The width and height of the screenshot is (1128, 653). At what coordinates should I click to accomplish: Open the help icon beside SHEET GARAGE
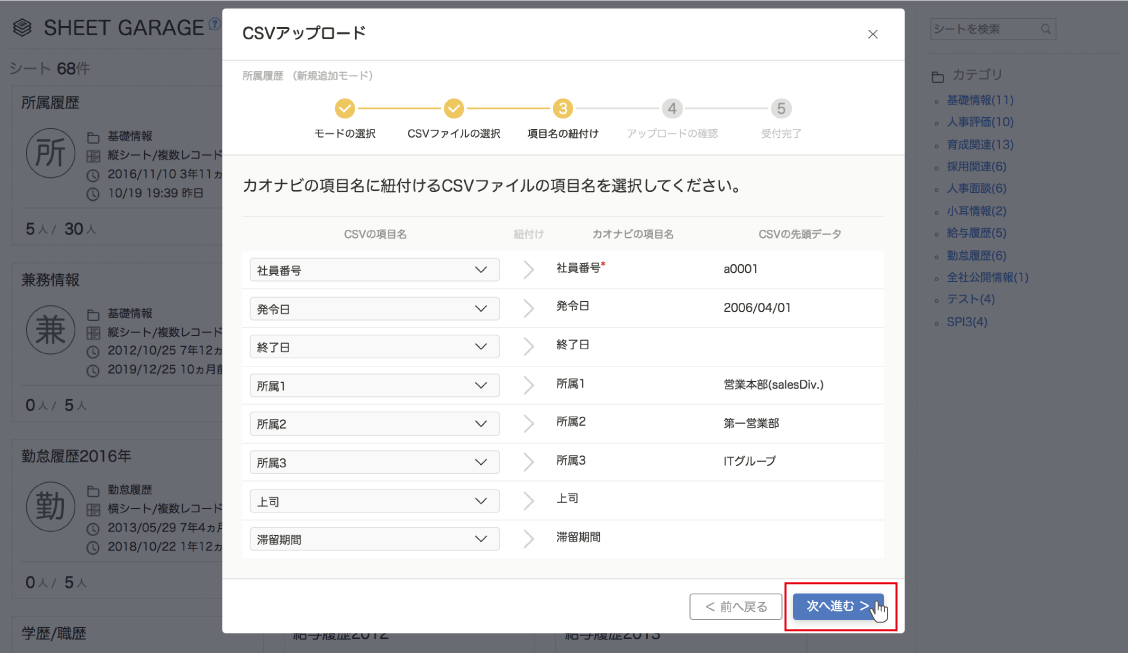[x=214, y=24]
